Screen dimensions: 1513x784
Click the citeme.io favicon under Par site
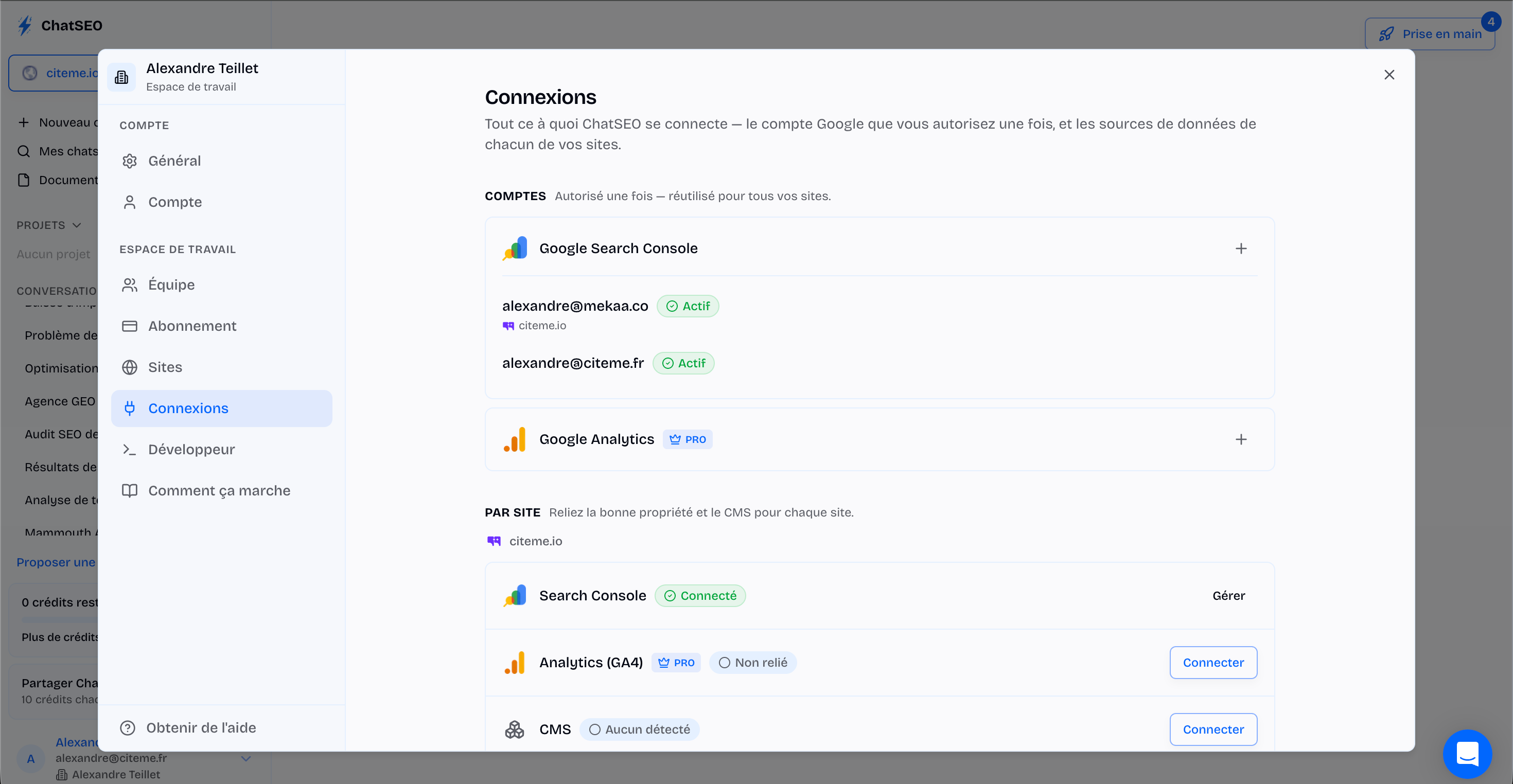494,541
